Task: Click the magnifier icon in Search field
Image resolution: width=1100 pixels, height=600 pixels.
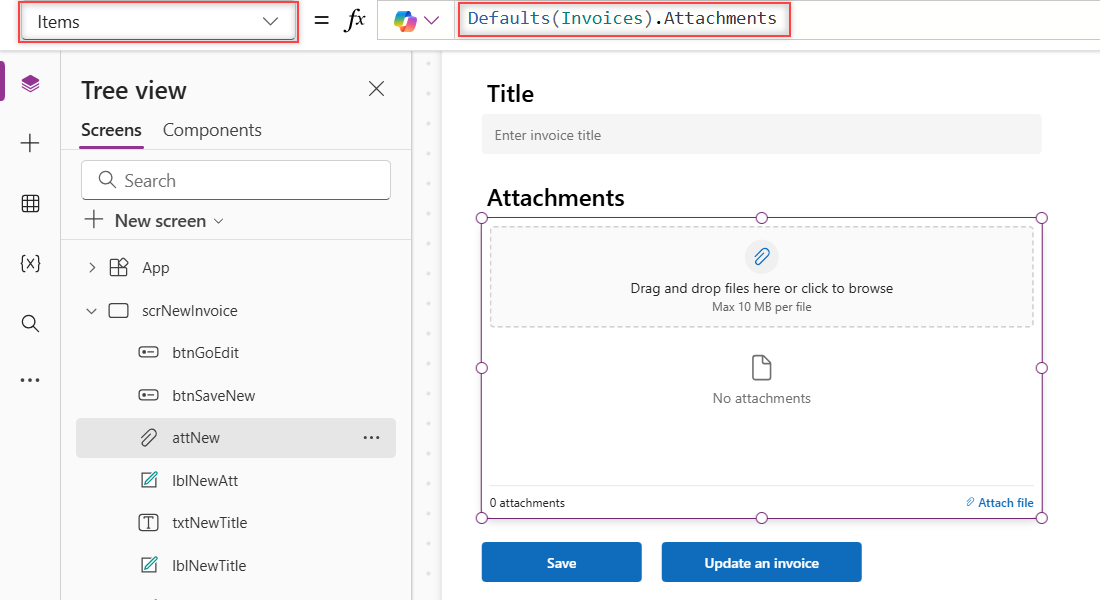Action: point(107,180)
